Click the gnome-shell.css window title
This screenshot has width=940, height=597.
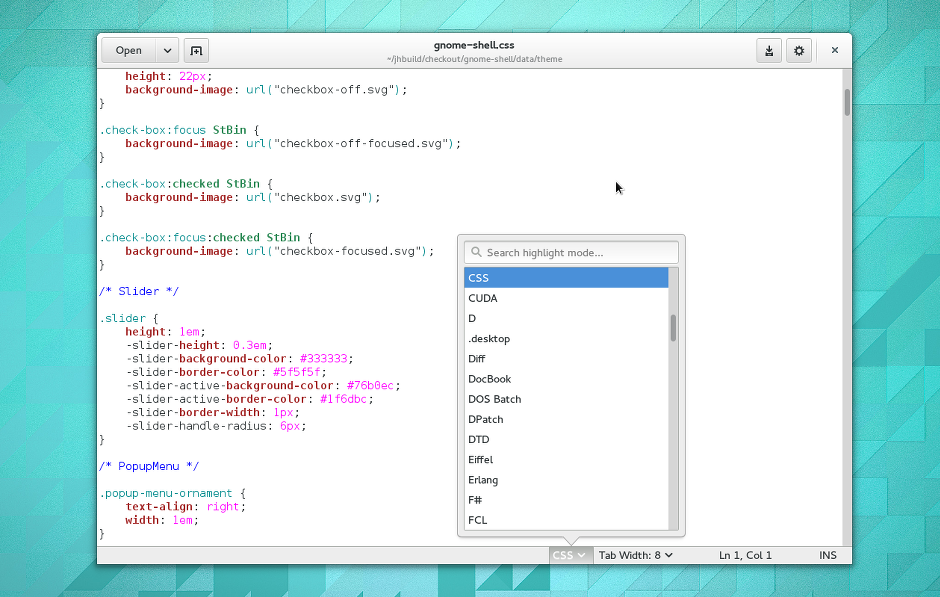pos(474,45)
